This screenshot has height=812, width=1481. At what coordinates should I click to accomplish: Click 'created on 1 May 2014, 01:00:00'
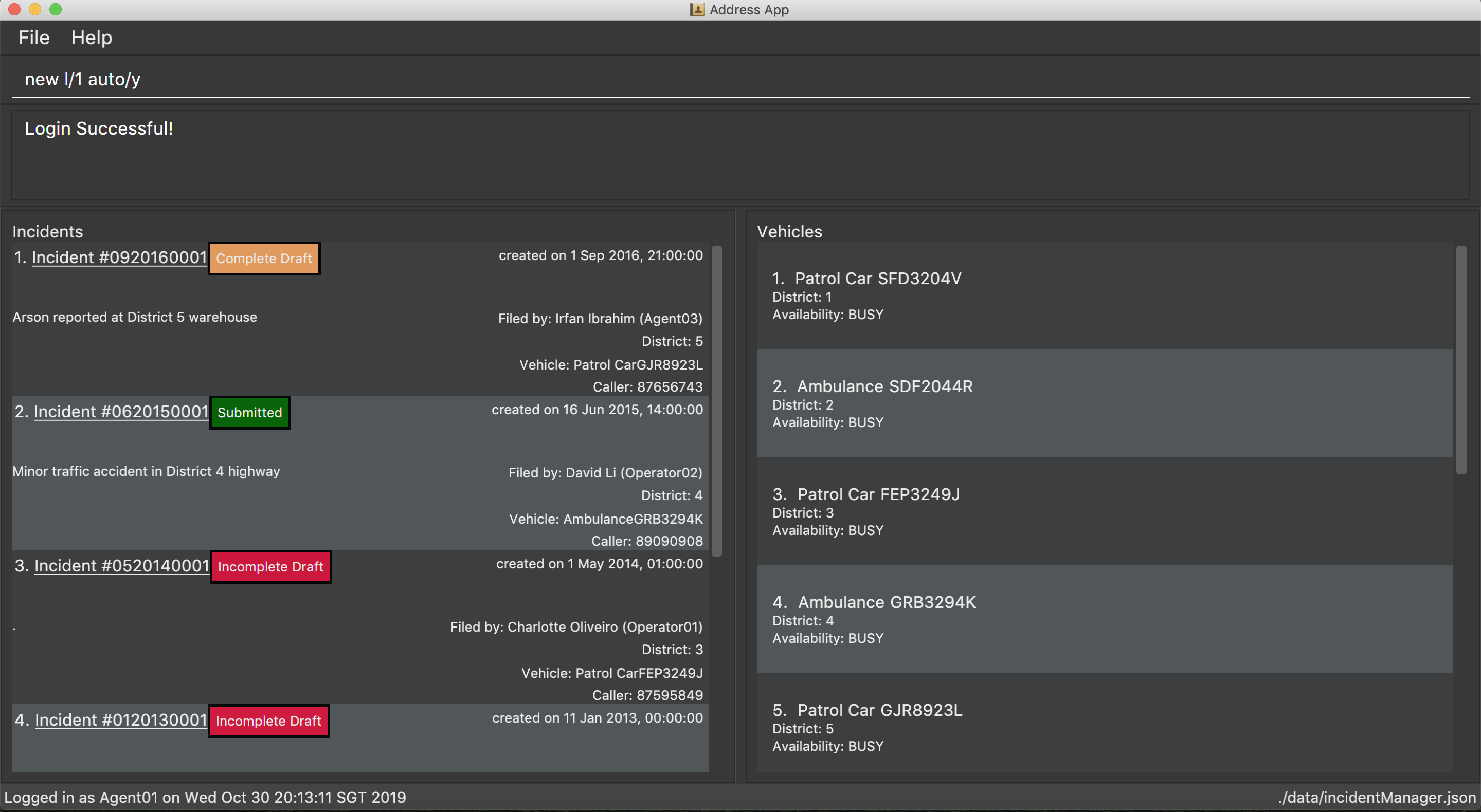(x=600, y=564)
